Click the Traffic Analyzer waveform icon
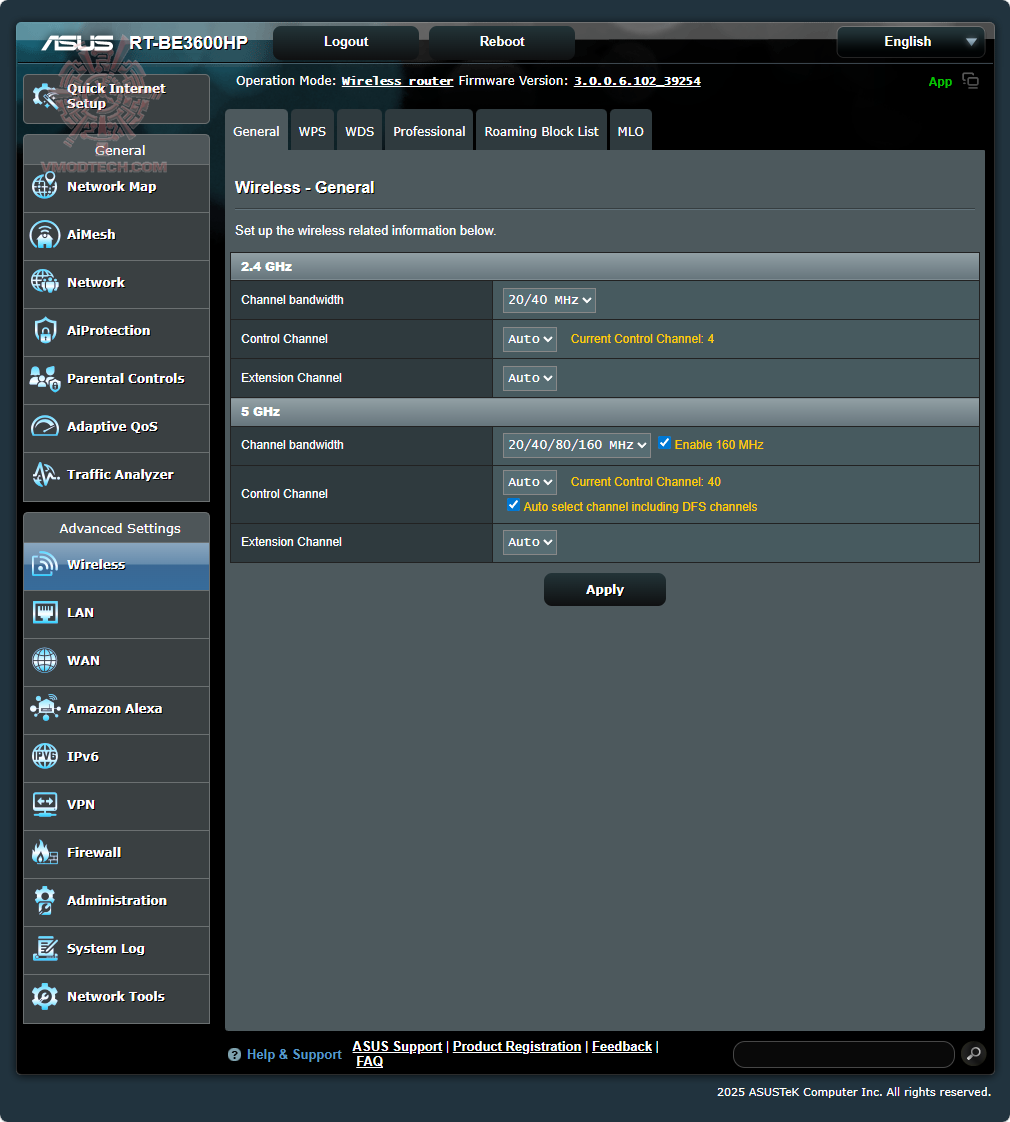 44,474
